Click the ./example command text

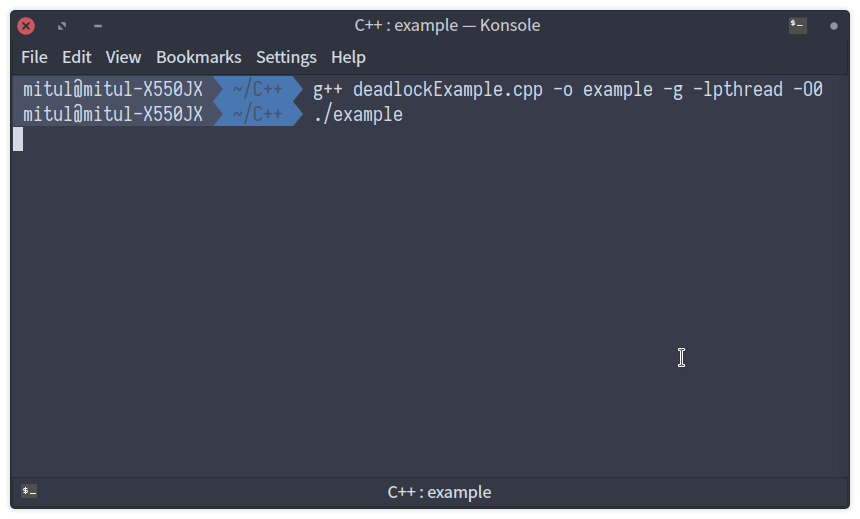pos(358,115)
